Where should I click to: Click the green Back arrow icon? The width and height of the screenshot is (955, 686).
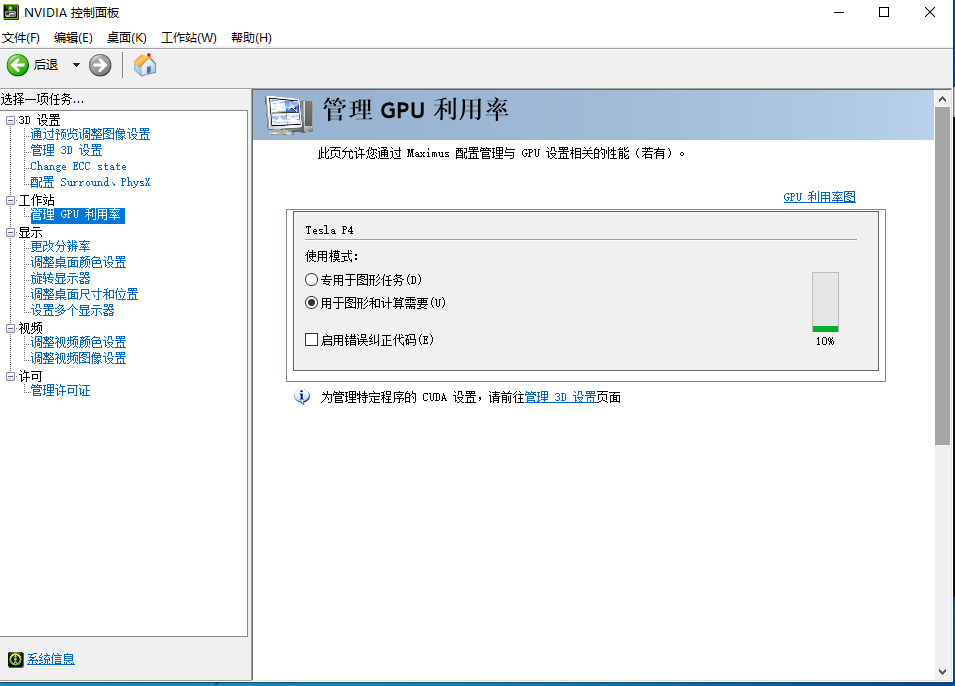point(18,65)
